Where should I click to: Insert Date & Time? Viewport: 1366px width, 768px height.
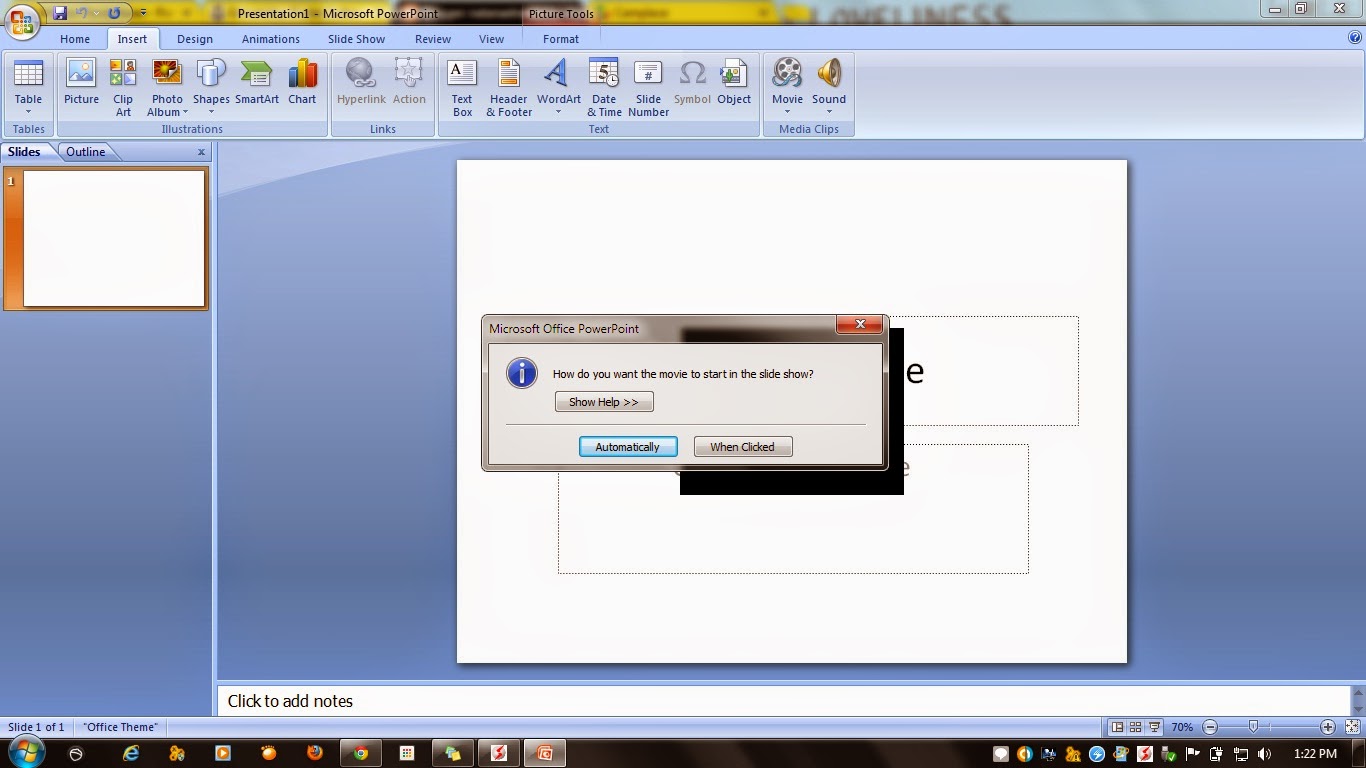[x=604, y=87]
